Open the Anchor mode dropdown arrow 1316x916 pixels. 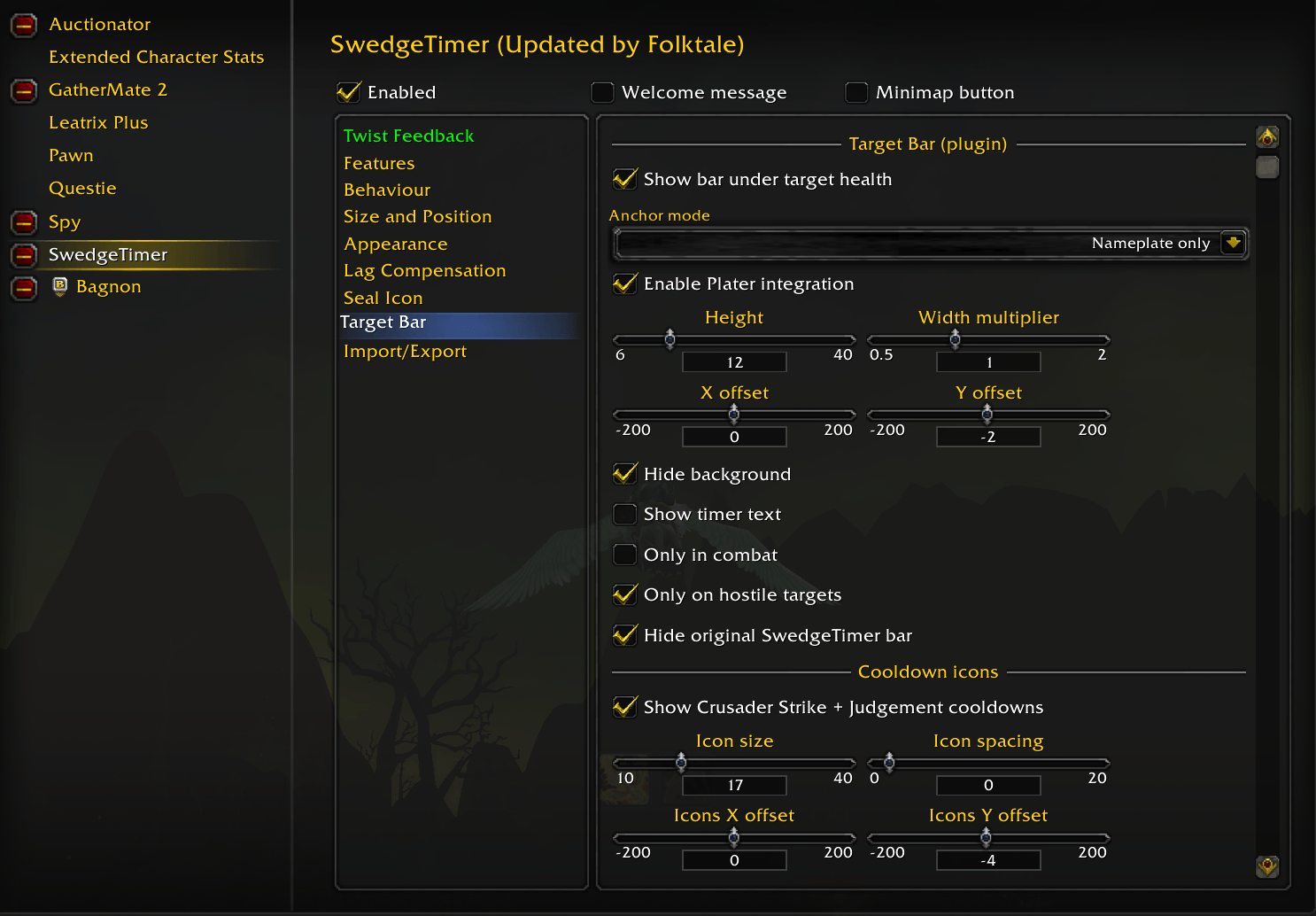coord(1233,243)
